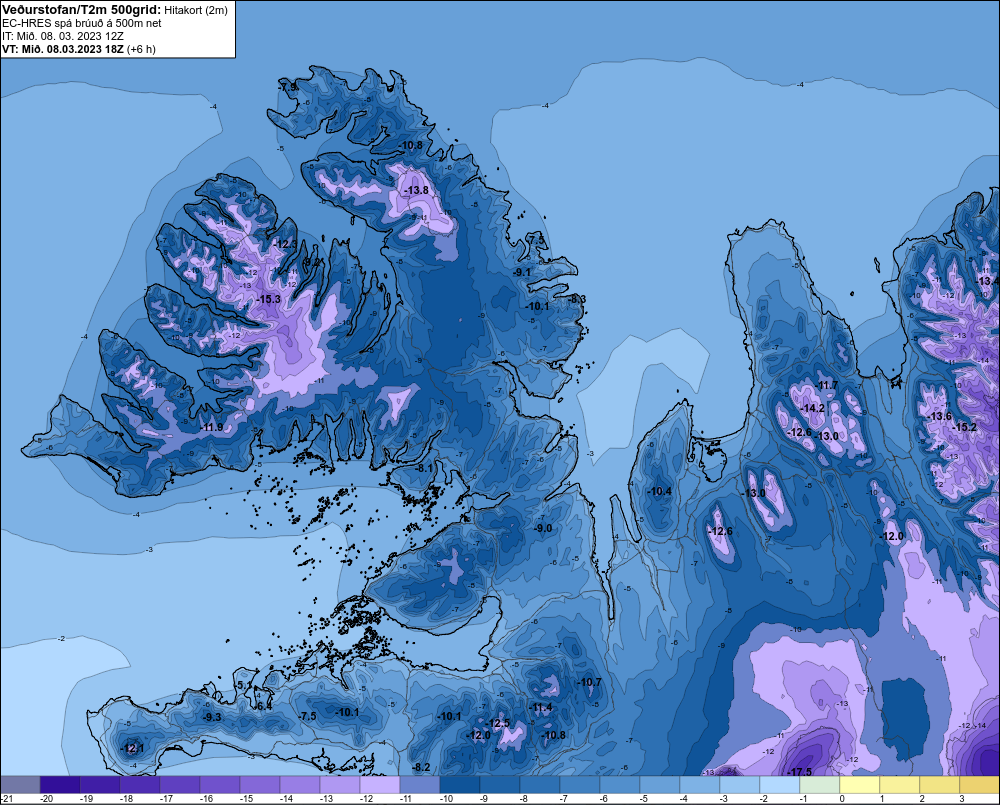Screen dimensions: 1000x805
Task: Select the -9.1 temperature value
Action: click(522, 272)
